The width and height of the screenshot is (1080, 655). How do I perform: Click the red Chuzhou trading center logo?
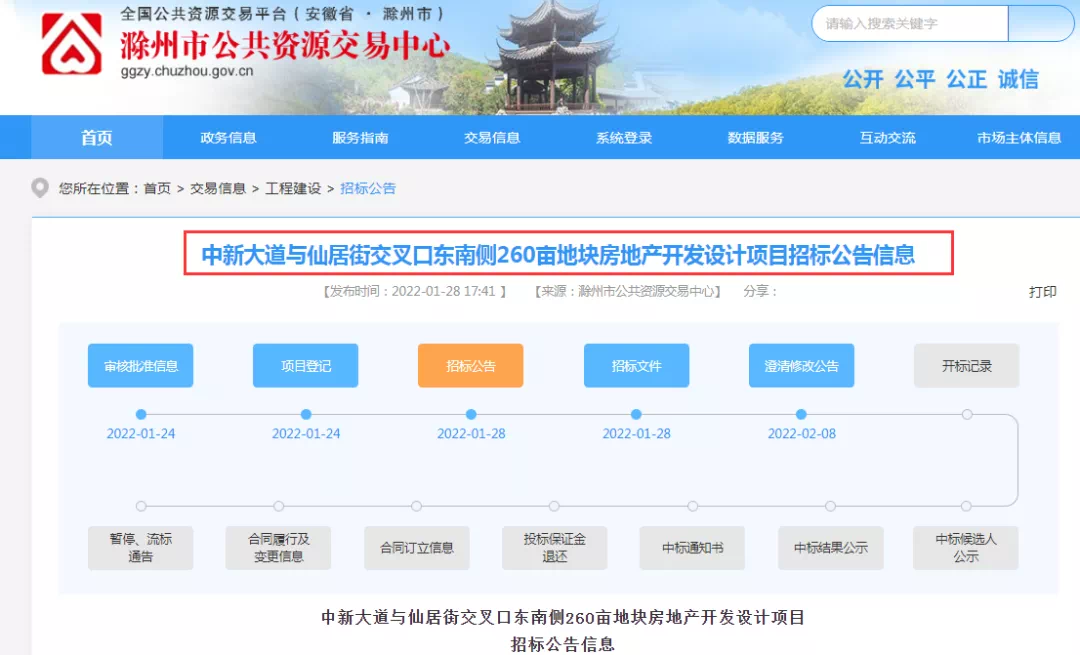click(71, 45)
